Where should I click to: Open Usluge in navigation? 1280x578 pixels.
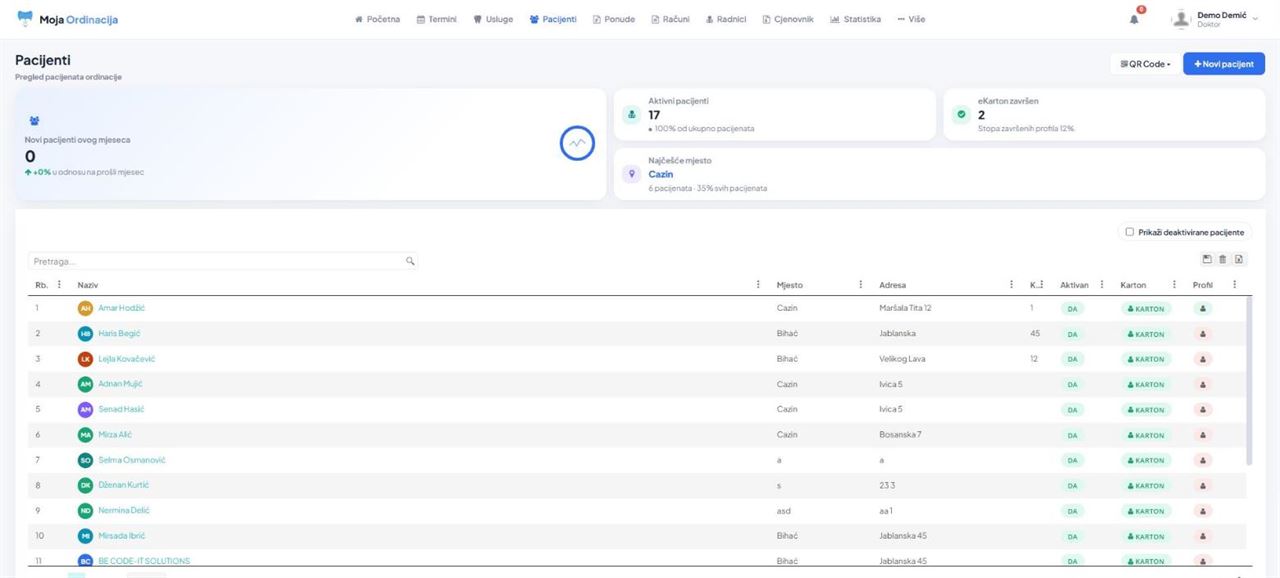point(493,19)
